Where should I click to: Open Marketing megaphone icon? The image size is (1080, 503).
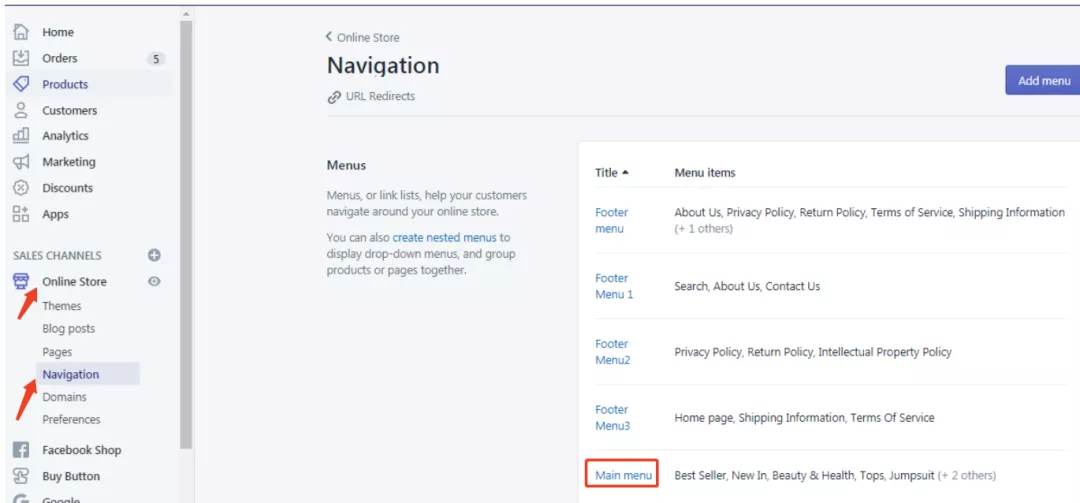coord(21,162)
